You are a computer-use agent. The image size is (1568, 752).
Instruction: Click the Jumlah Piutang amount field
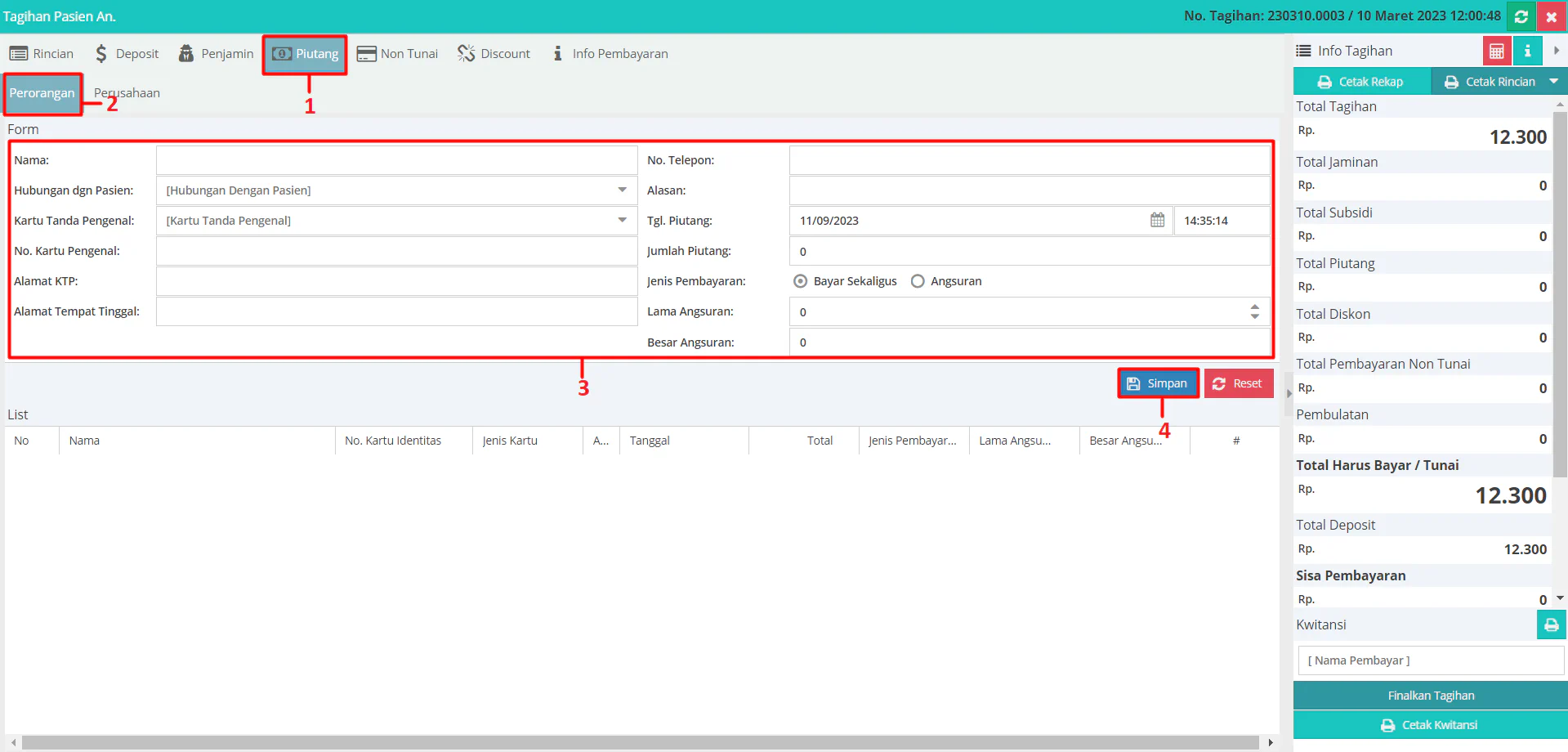tap(1030, 251)
